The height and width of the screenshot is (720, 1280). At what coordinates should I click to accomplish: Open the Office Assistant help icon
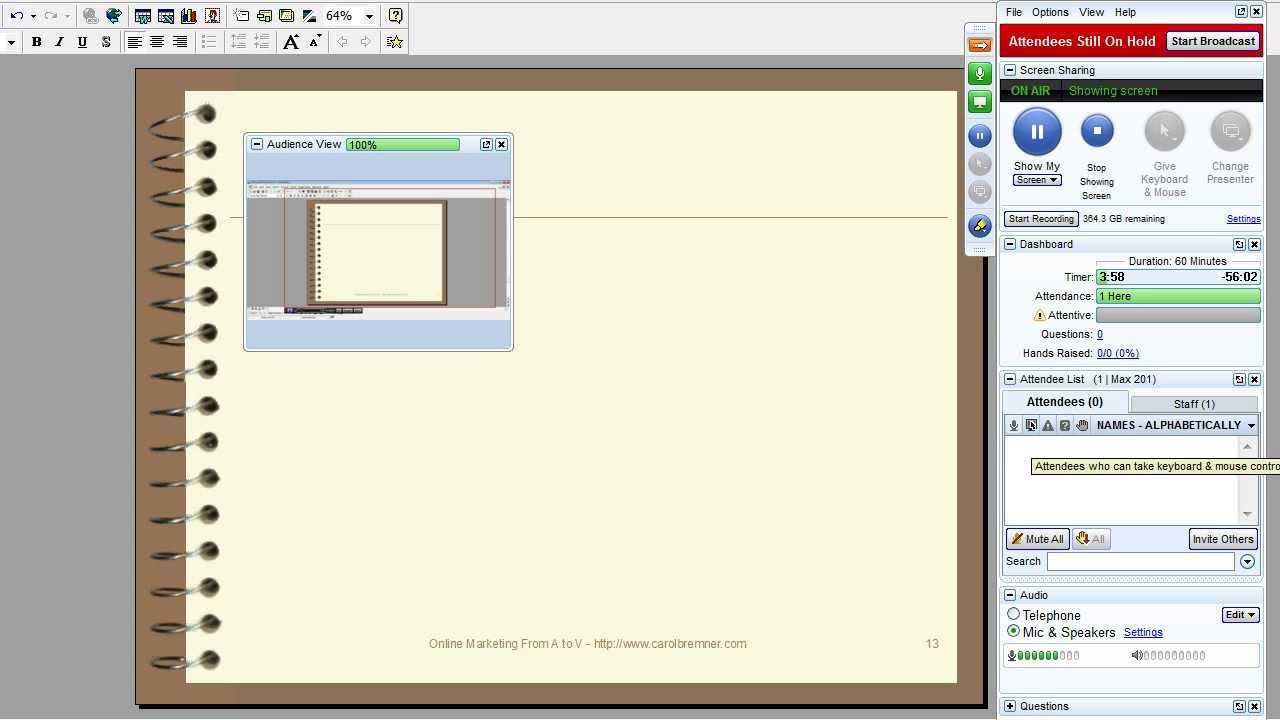(x=395, y=16)
